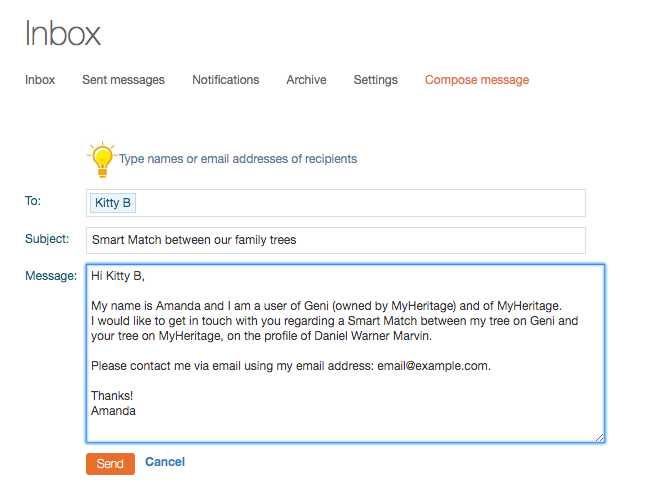Click the 'Amanda' signature line

click(x=113, y=411)
